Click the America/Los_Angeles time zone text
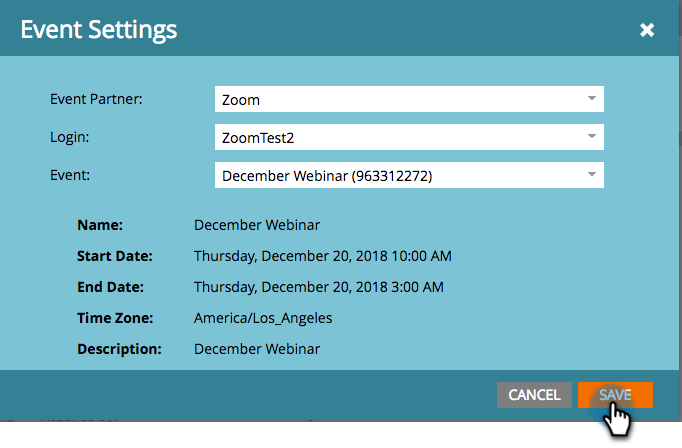Screen dimensions: 682x448 (263, 318)
